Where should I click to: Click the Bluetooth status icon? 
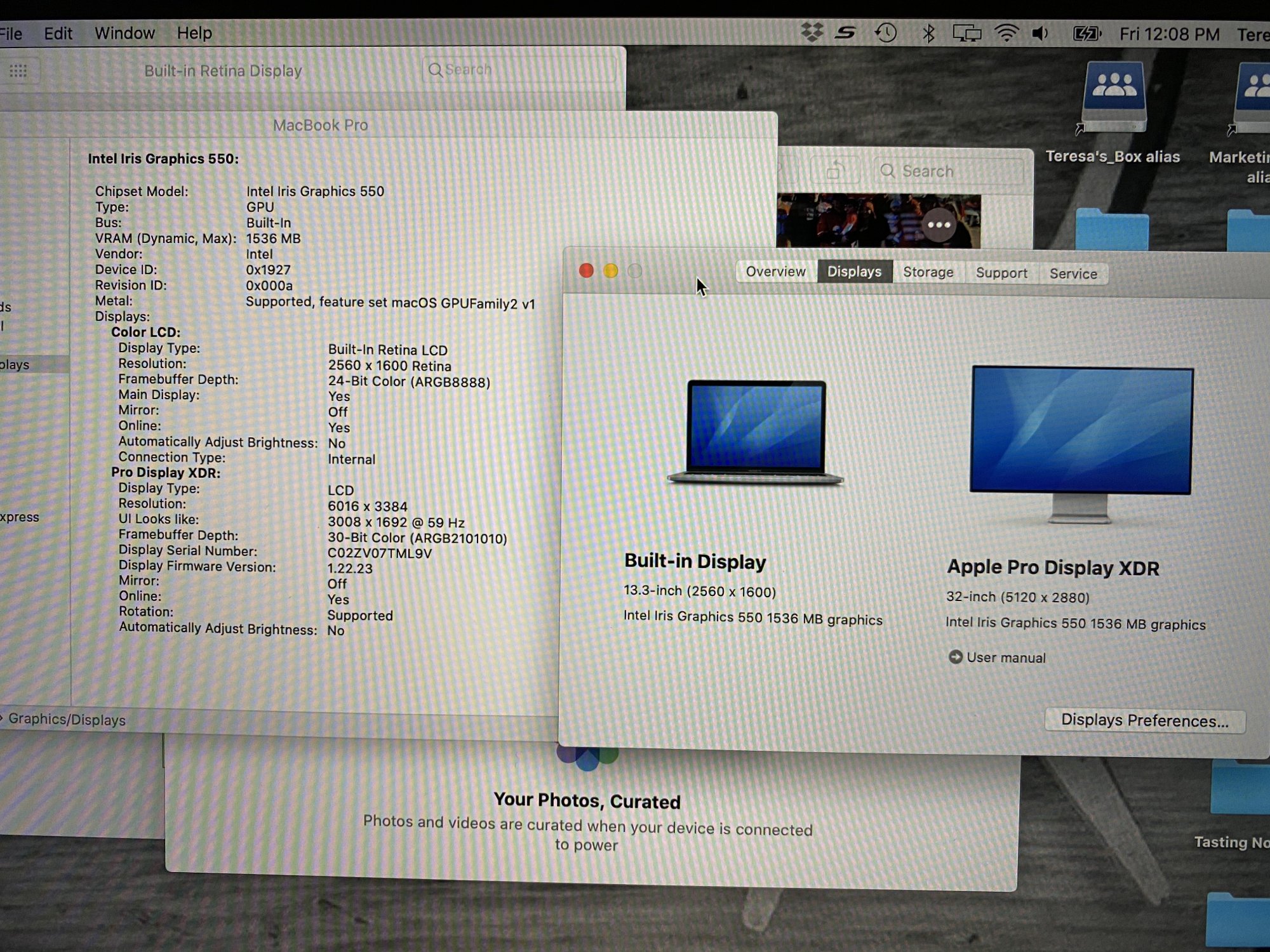(x=928, y=33)
